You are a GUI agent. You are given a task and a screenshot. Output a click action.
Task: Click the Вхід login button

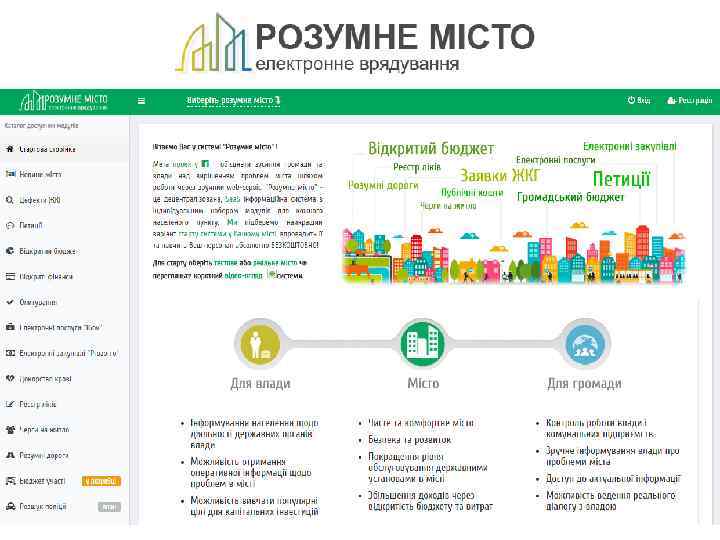pos(639,100)
